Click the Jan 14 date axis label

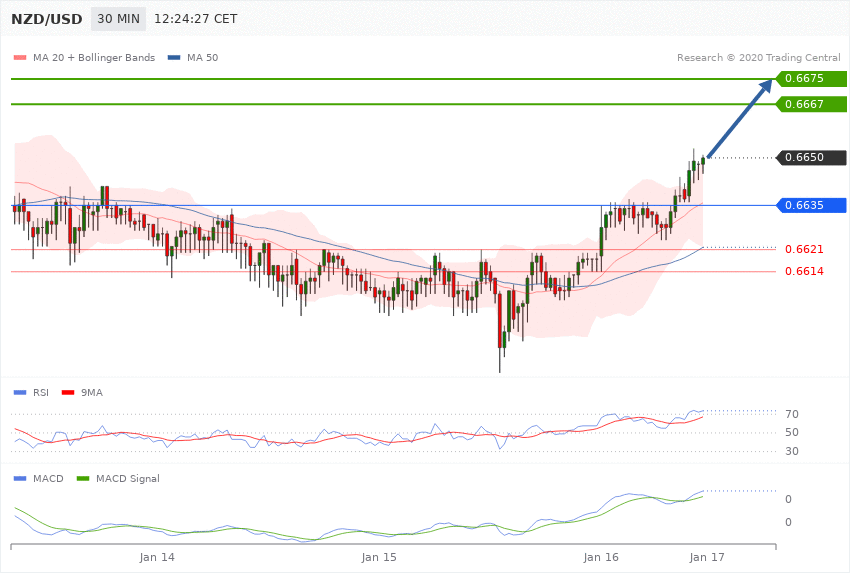point(157,557)
